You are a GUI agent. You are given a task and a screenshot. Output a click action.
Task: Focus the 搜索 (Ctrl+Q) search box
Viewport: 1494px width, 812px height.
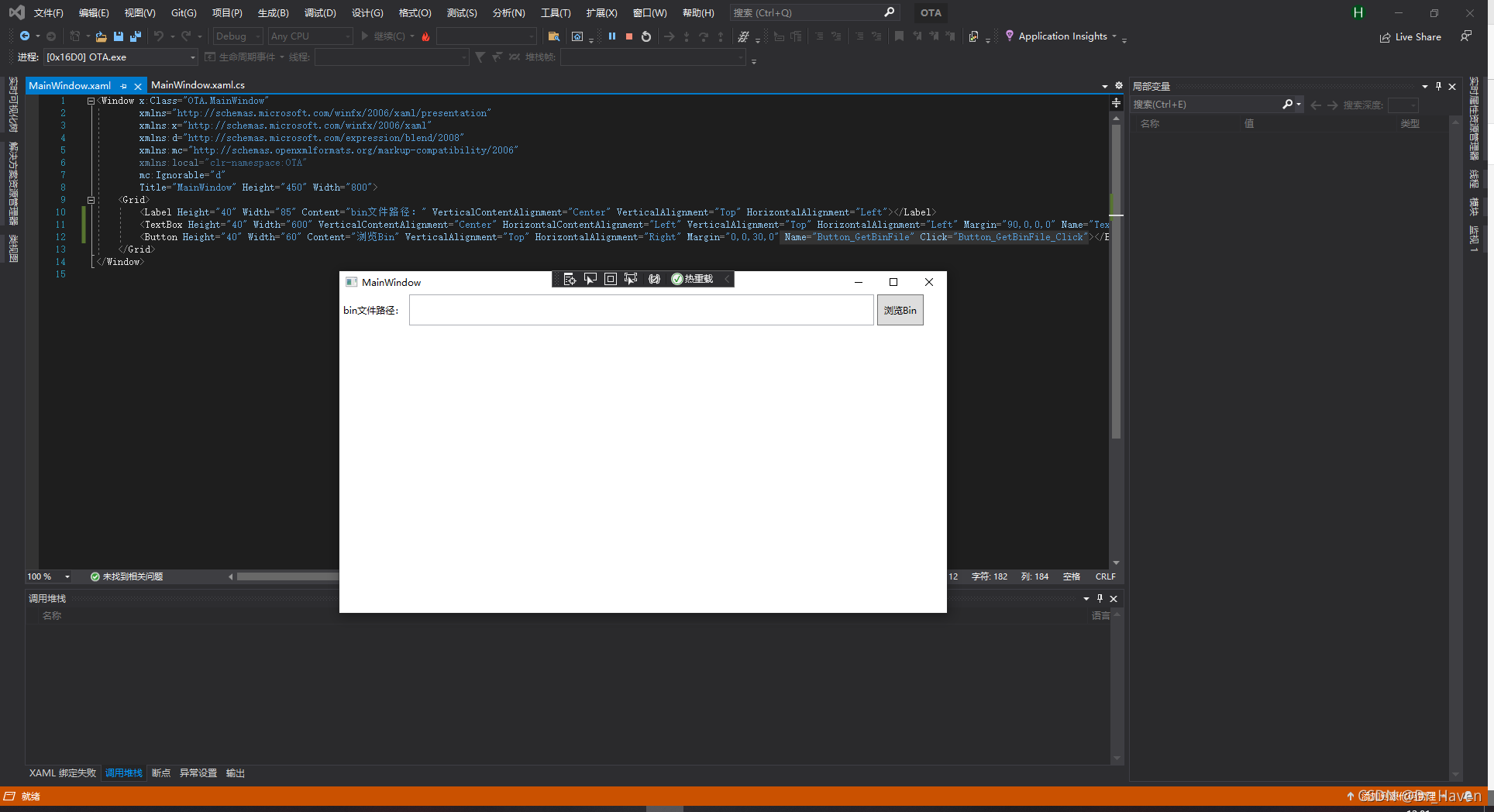[x=814, y=13]
